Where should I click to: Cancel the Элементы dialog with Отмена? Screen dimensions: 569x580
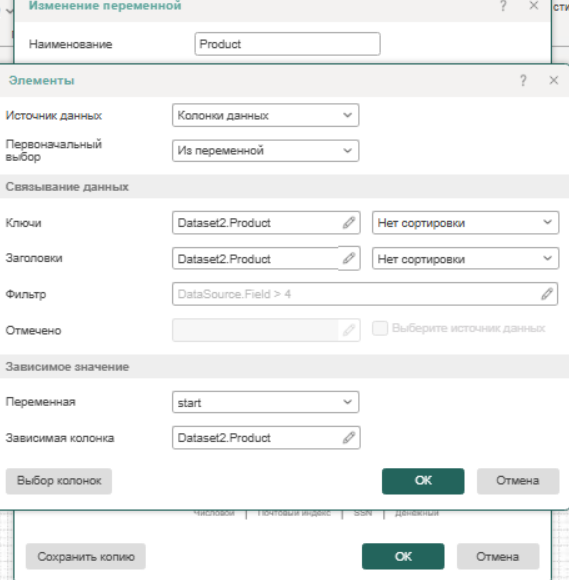click(x=518, y=481)
